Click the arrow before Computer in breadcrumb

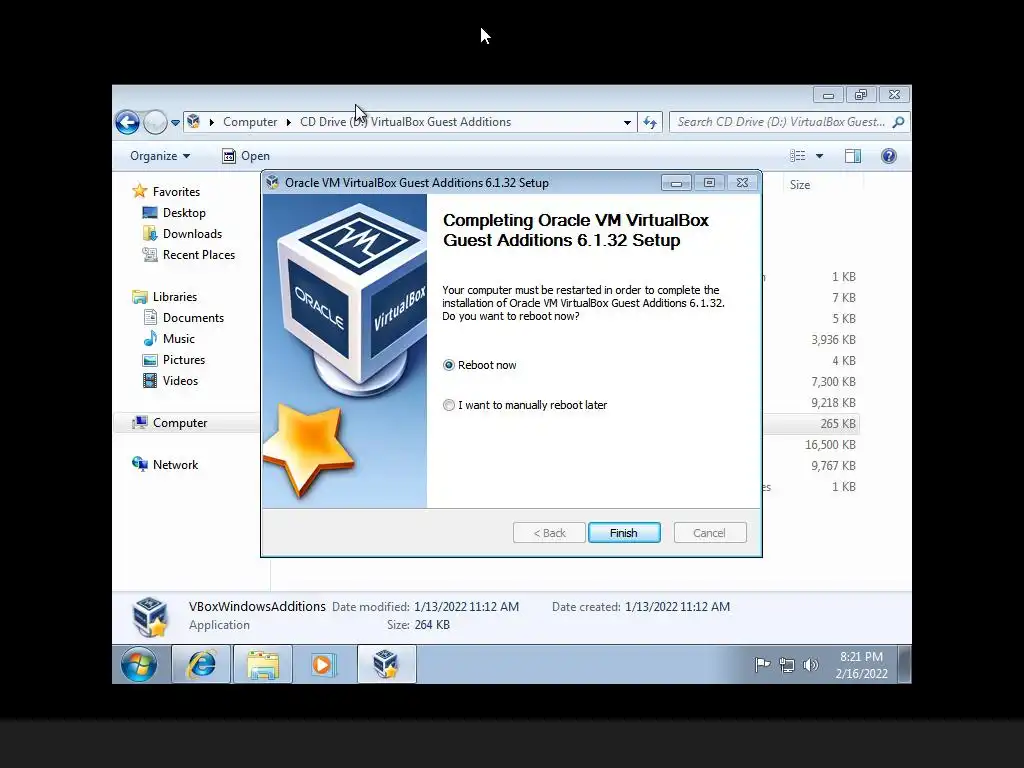tap(212, 122)
